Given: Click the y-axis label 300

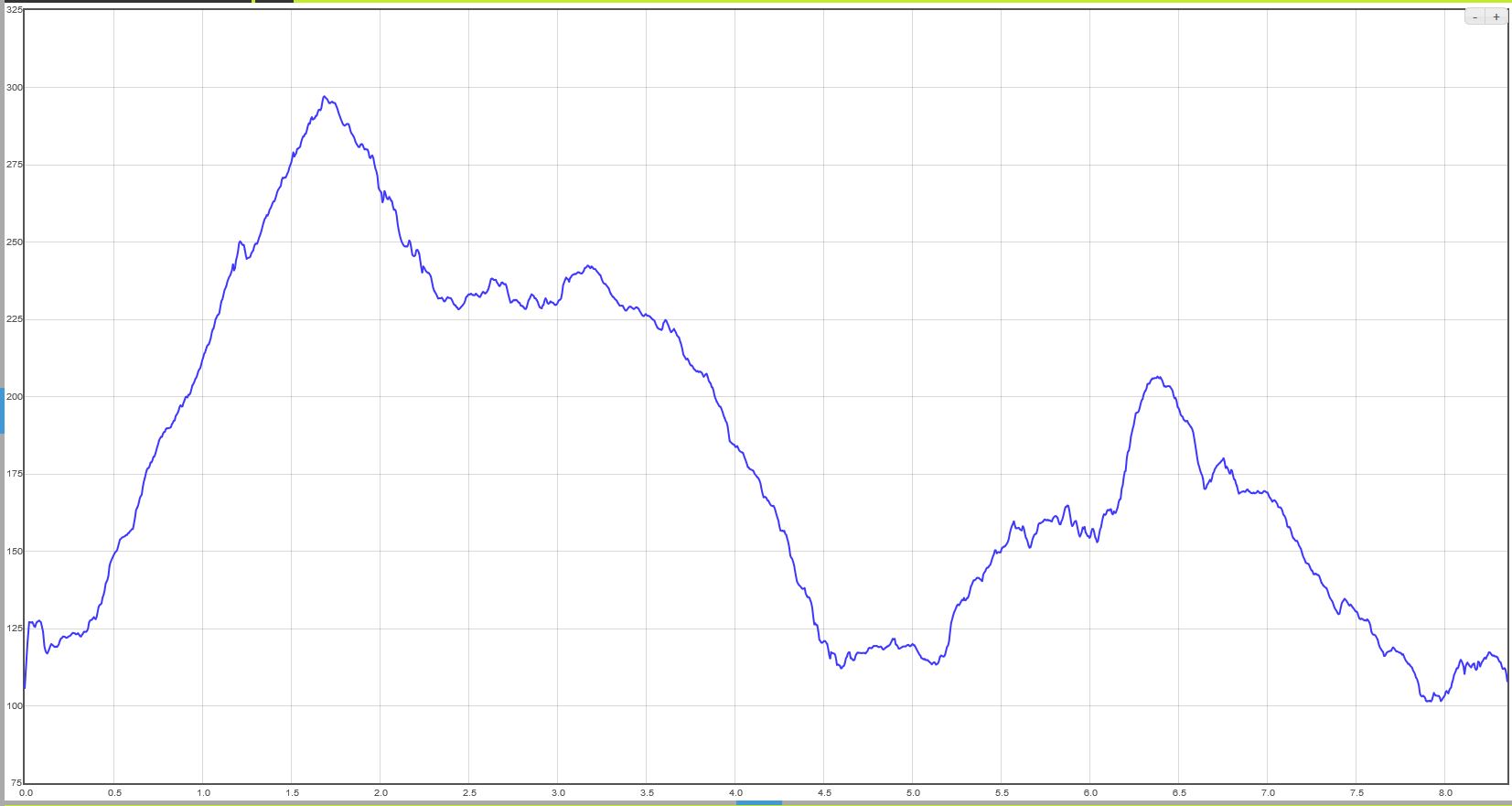Looking at the screenshot, I should point(15,88).
